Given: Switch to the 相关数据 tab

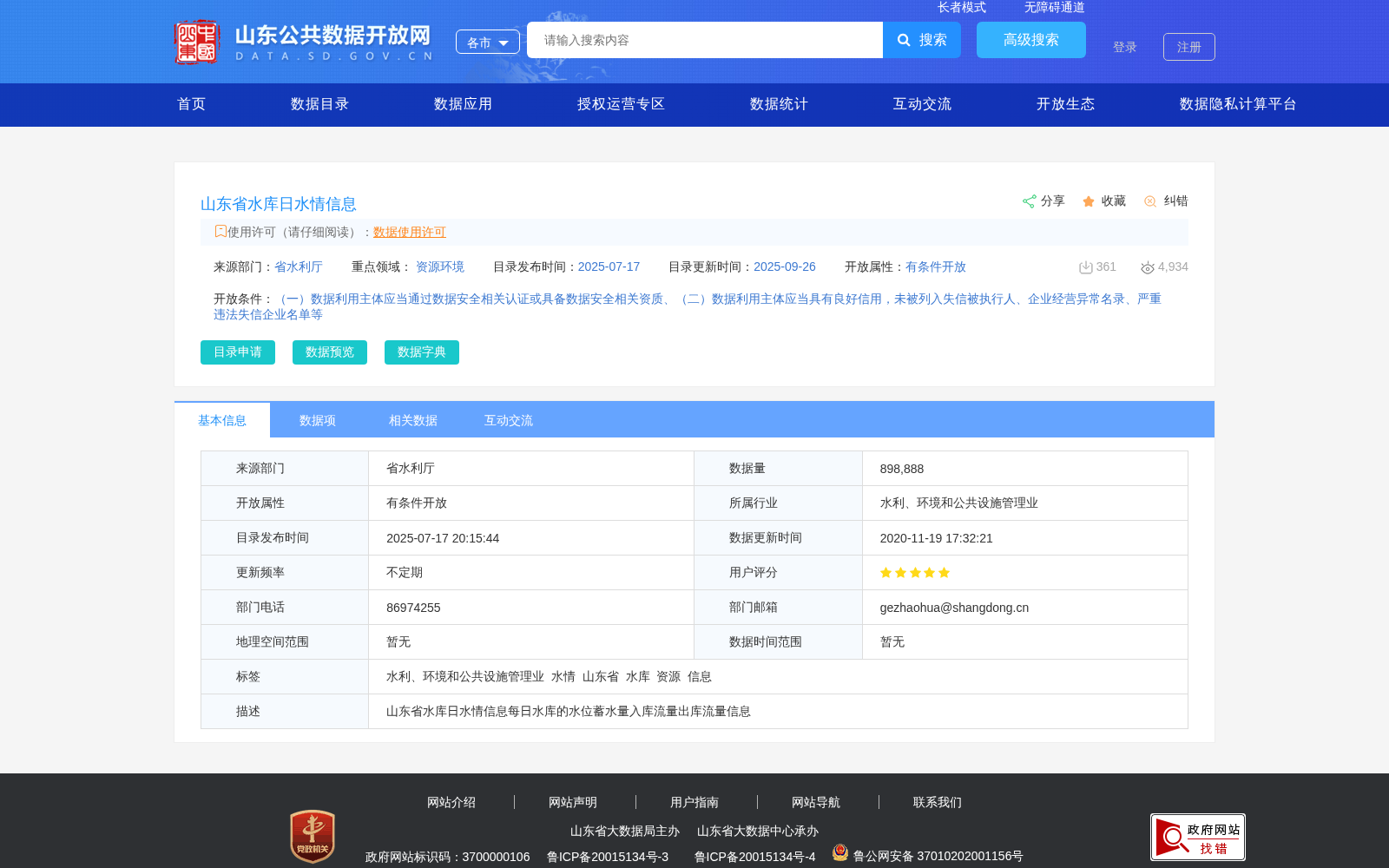Looking at the screenshot, I should (x=413, y=420).
